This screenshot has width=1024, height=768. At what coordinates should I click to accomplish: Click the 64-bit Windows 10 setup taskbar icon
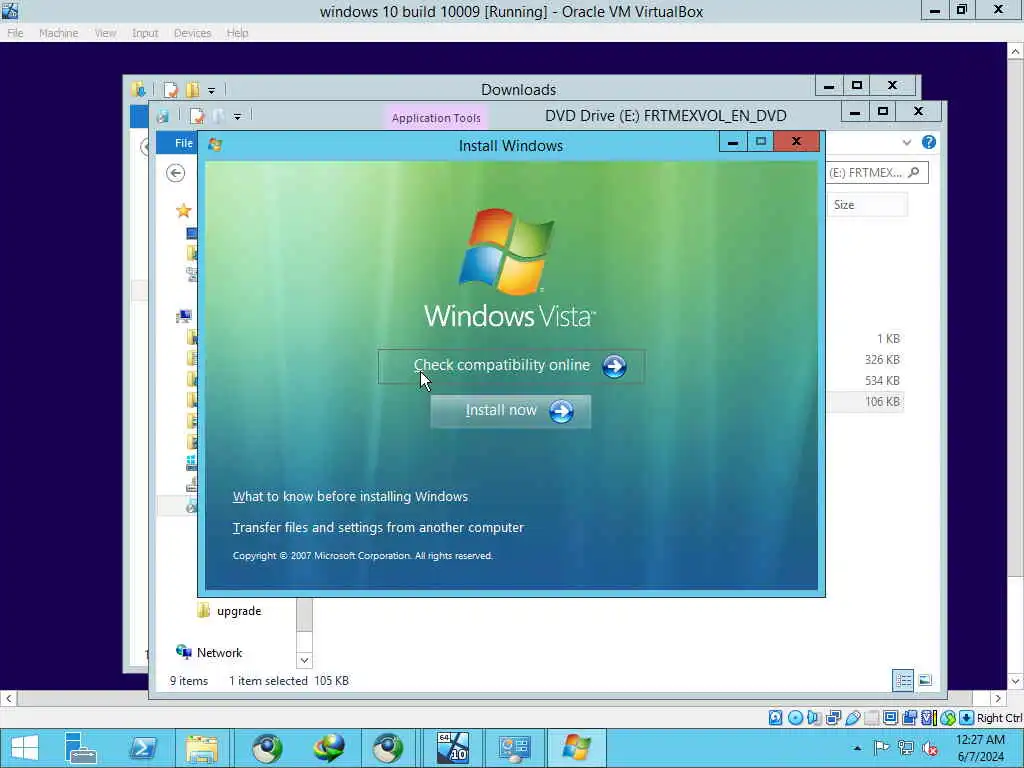pos(453,748)
